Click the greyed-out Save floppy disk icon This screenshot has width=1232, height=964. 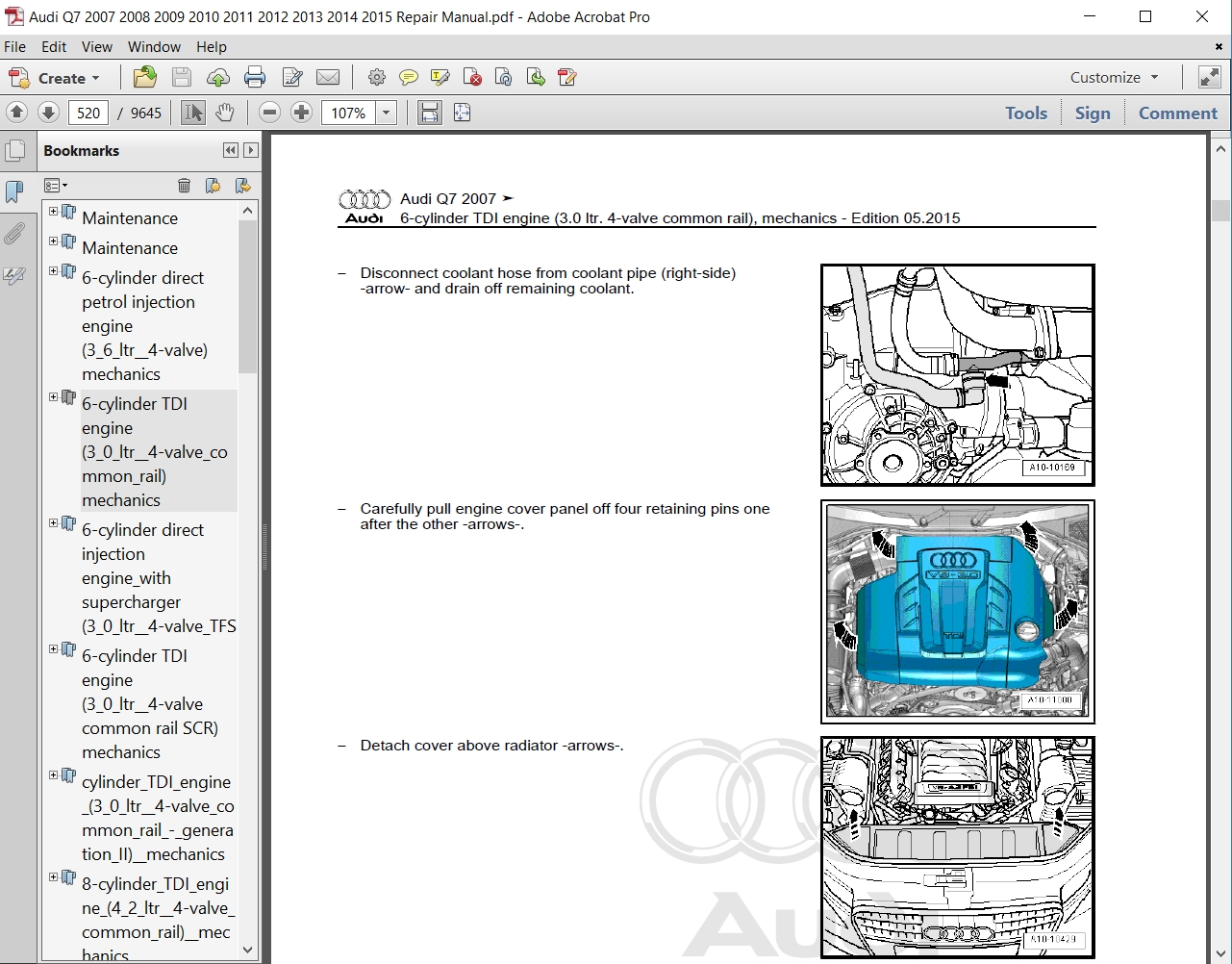click(x=182, y=78)
